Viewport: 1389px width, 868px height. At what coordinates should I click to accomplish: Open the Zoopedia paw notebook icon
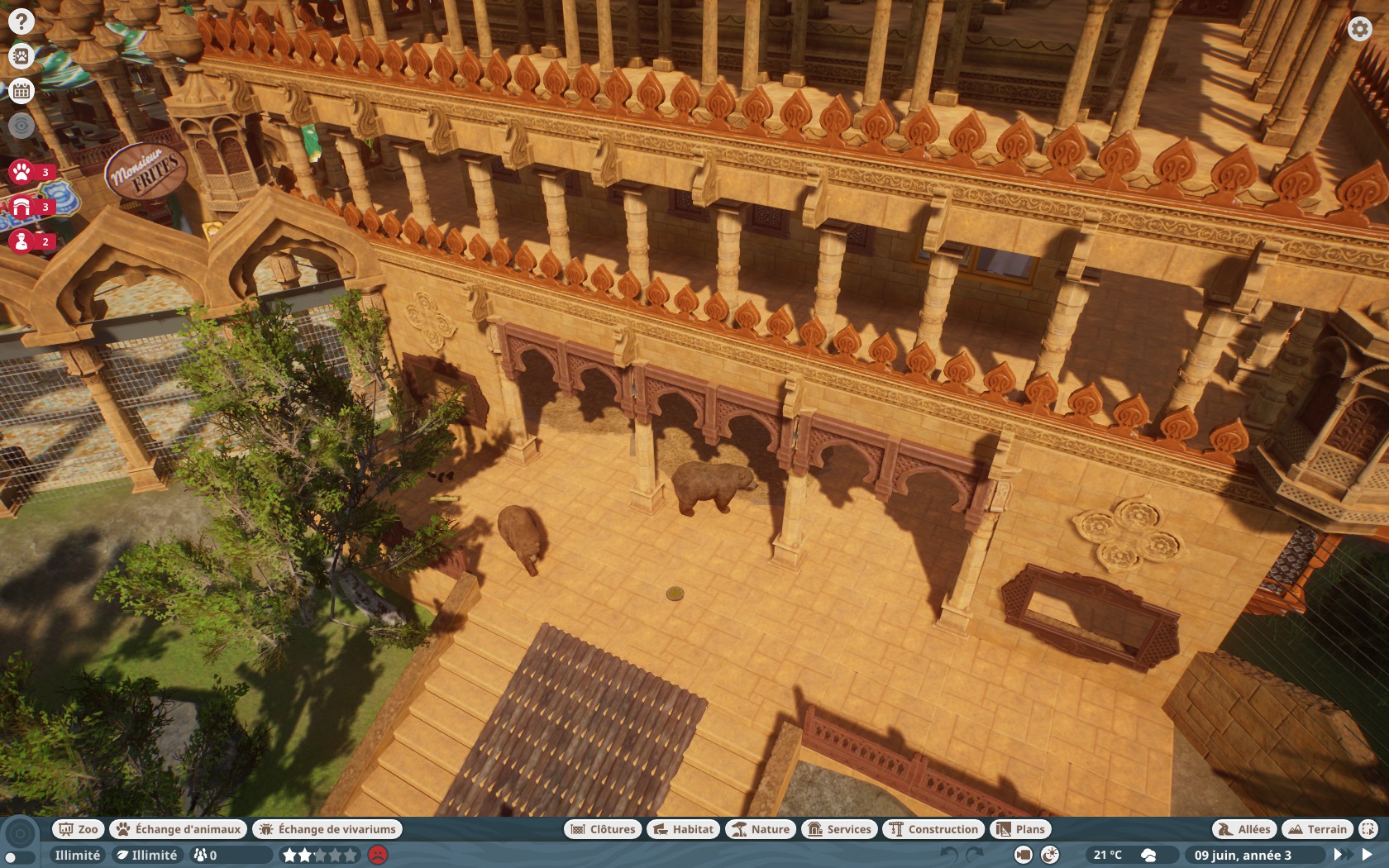(x=21, y=56)
